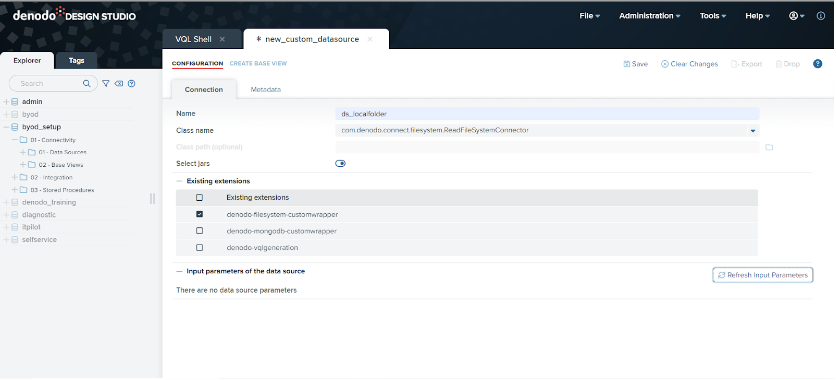The width and height of the screenshot is (836, 380).
Task: Click the blue help icon near Drop
Action: (817, 64)
